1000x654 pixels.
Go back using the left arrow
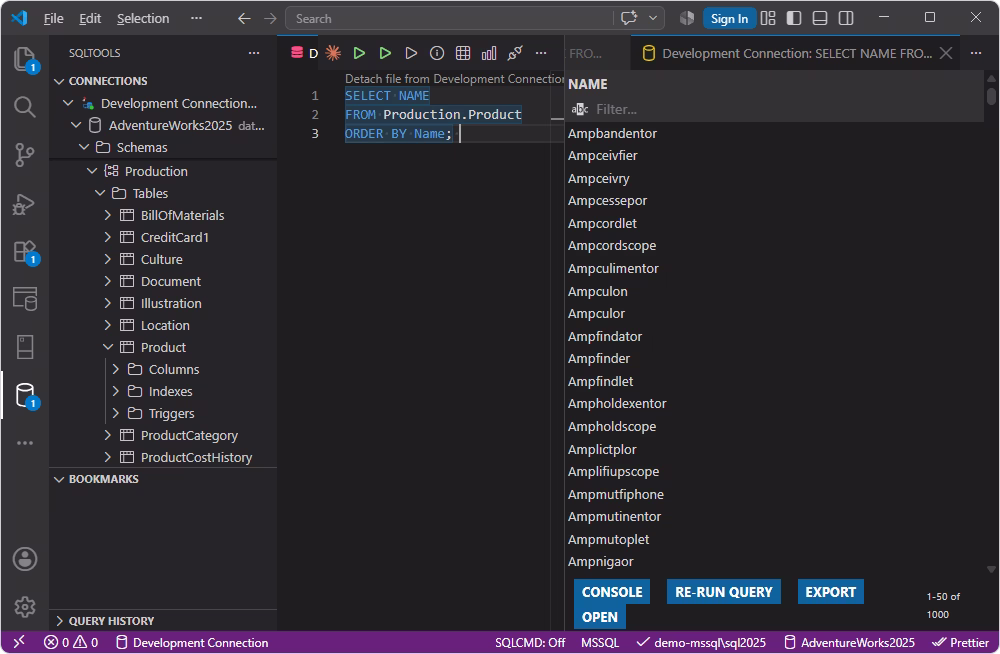[x=244, y=19]
